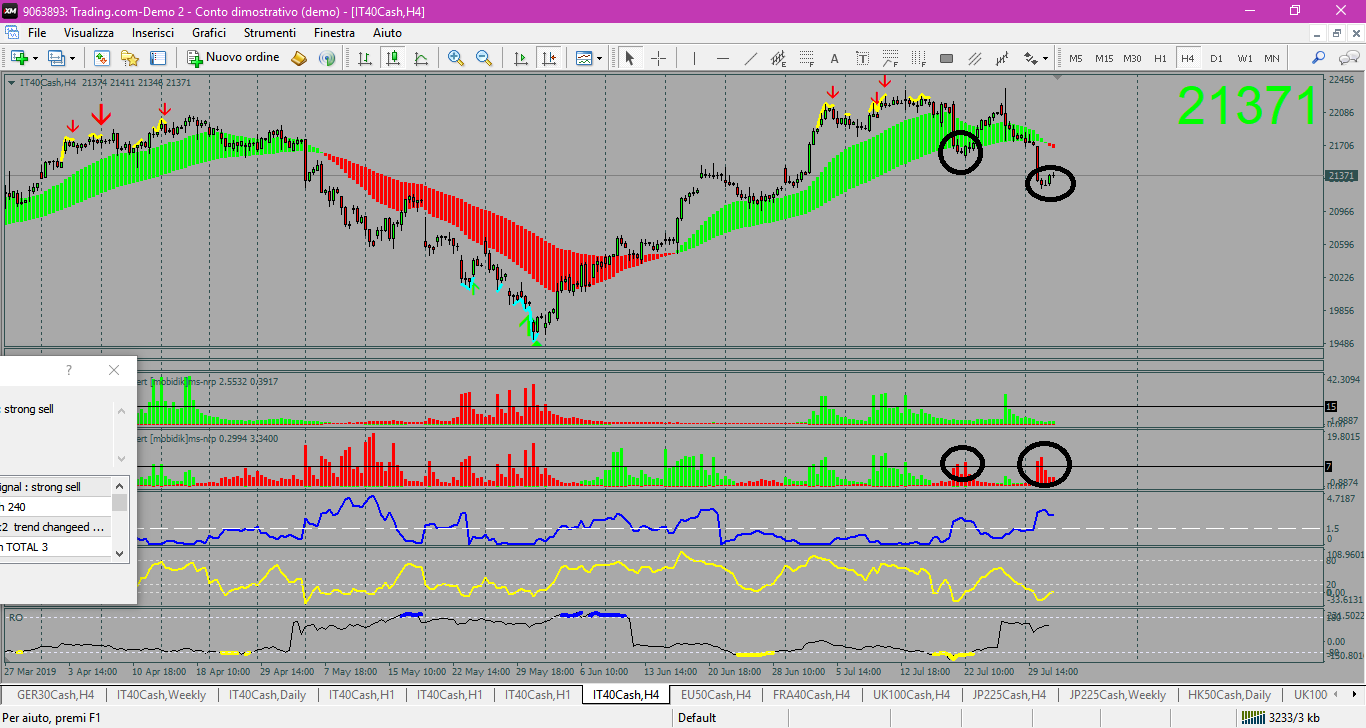Open the File menu
Viewport: 1366px width, 728px height.
37,33
